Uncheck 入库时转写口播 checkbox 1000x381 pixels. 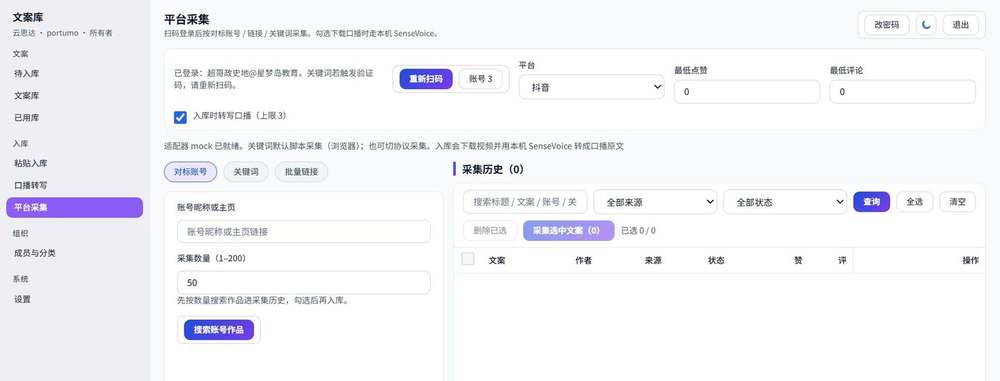(180, 117)
